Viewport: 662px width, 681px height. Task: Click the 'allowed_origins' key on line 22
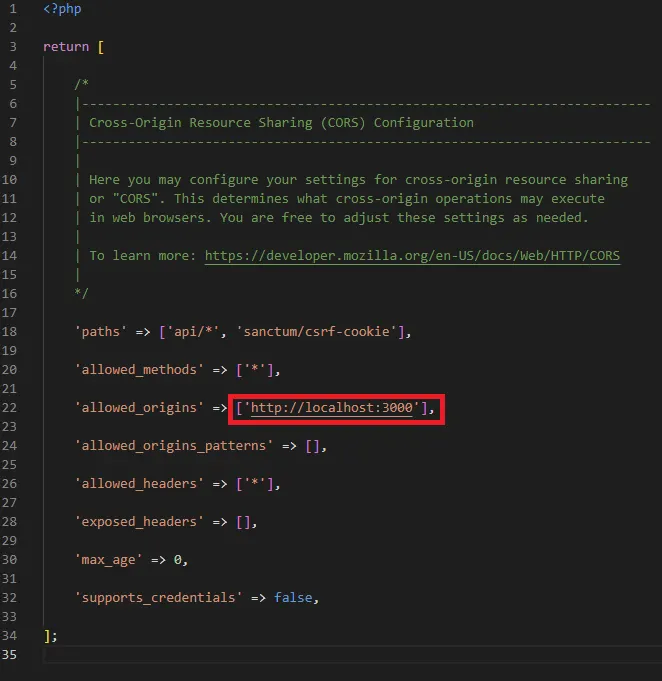click(x=139, y=407)
